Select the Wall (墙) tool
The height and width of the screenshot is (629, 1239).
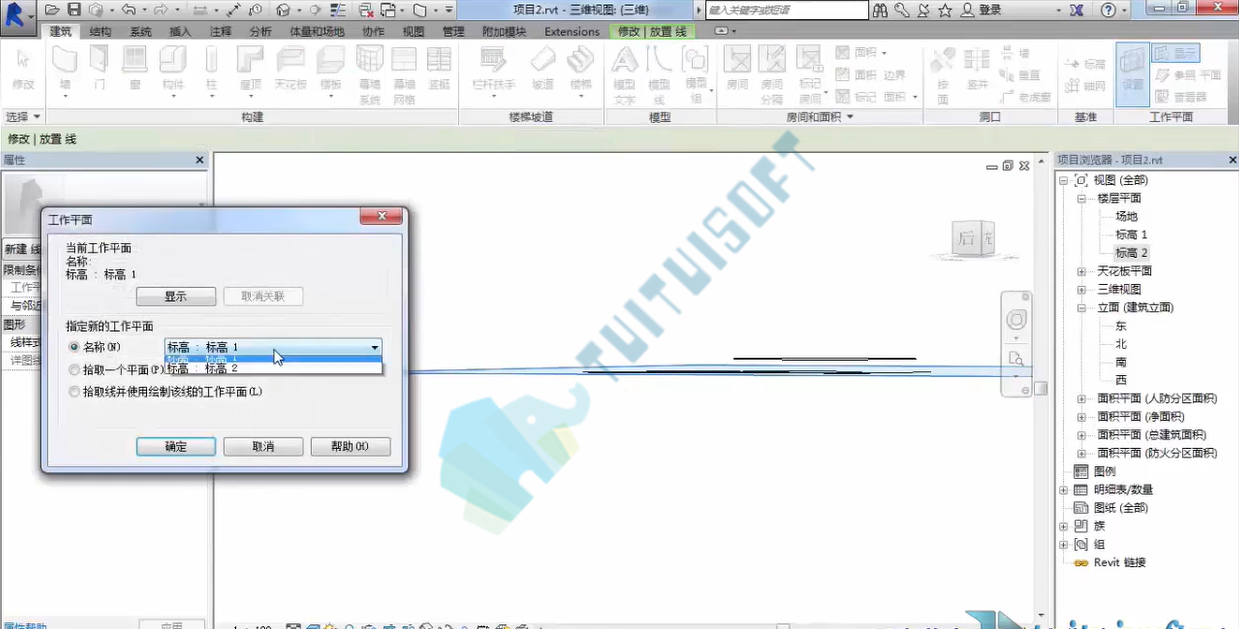[x=65, y=70]
